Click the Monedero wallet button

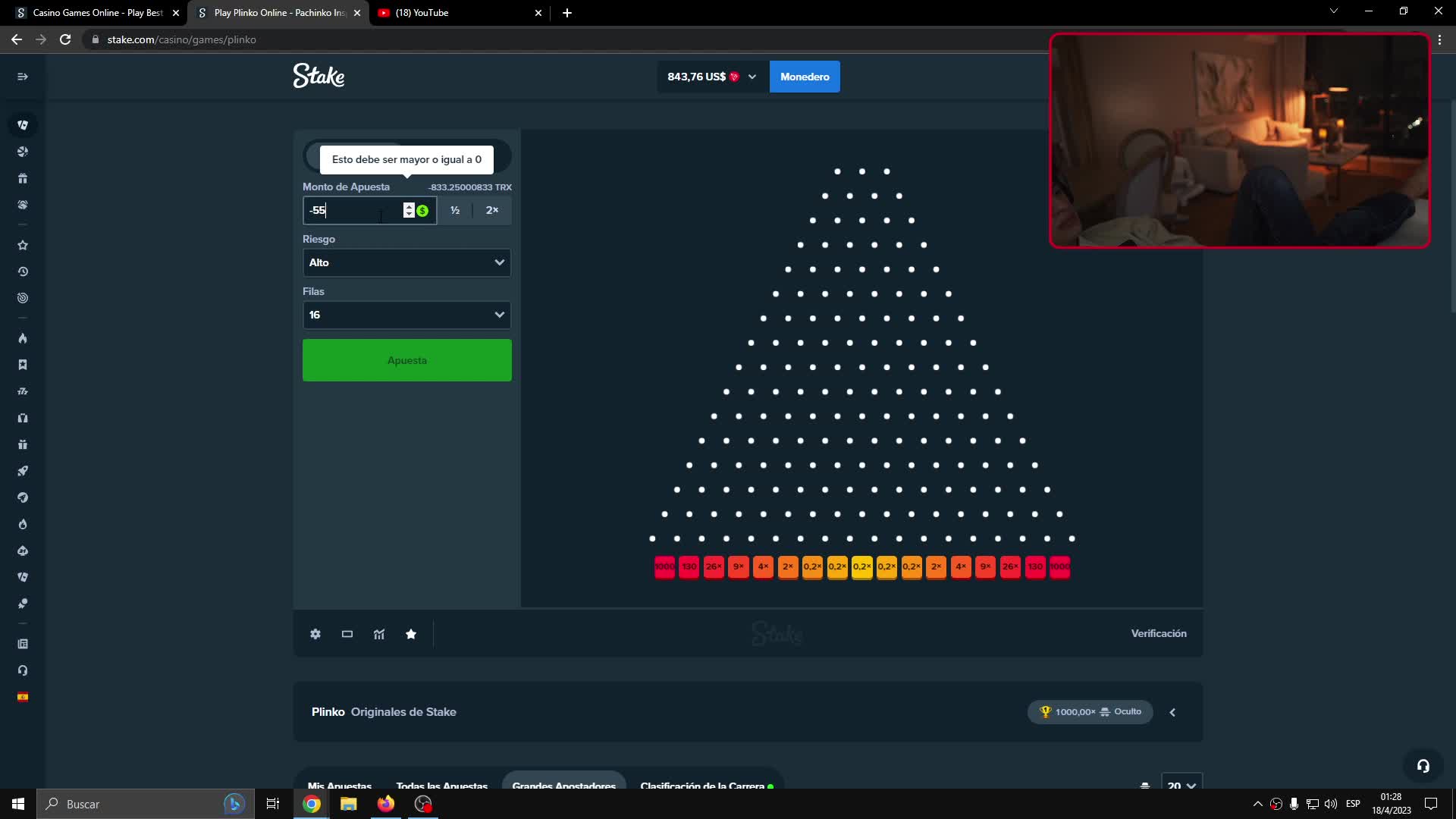click(805, 77)
